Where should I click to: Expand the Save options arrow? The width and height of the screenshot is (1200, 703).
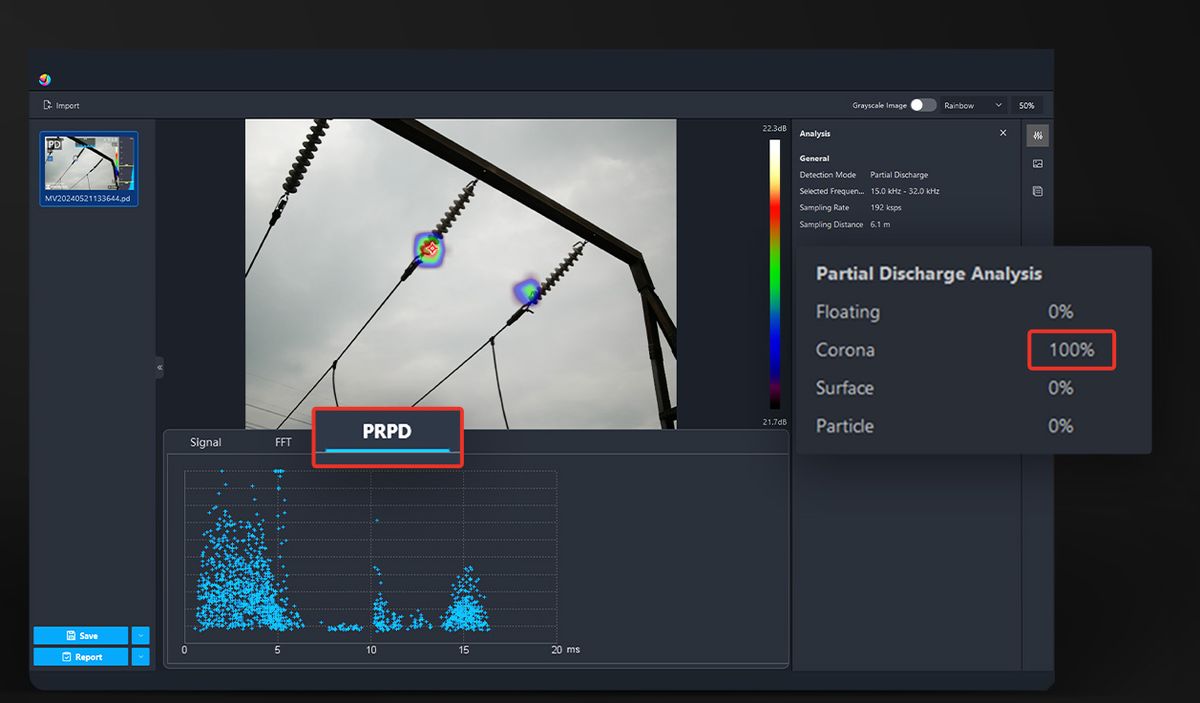point(140,635)
